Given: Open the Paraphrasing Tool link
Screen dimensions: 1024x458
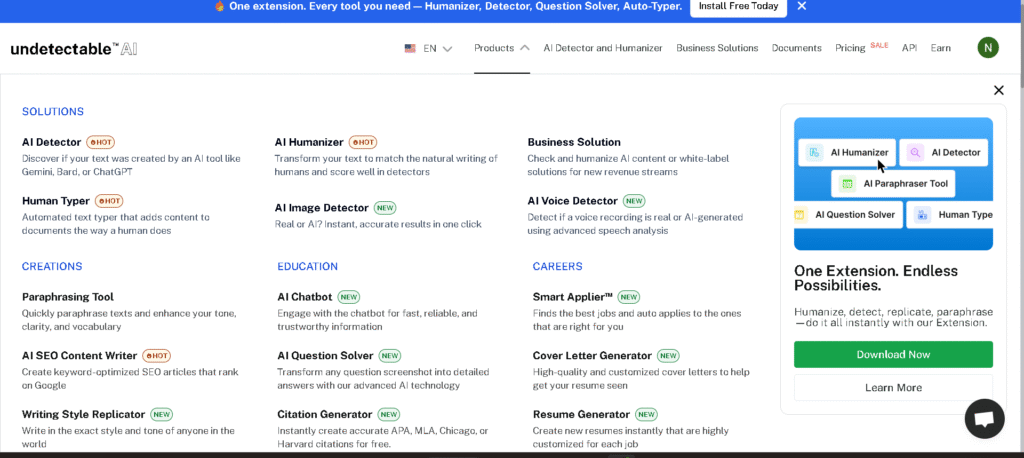Looking at the screenshot, I should [x=68, y=297].
